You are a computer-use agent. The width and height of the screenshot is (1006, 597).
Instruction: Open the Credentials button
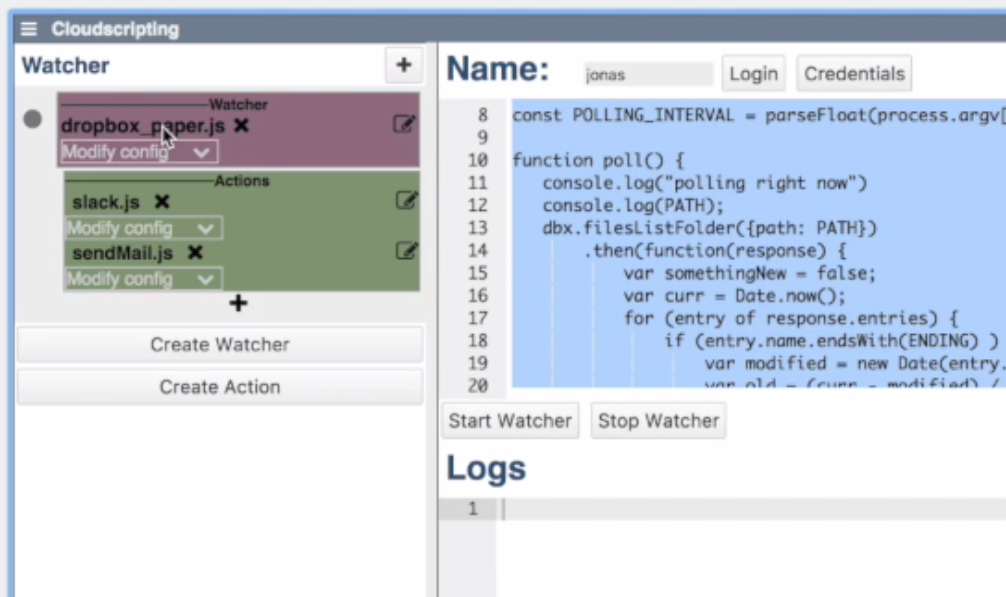coord(854,74)
